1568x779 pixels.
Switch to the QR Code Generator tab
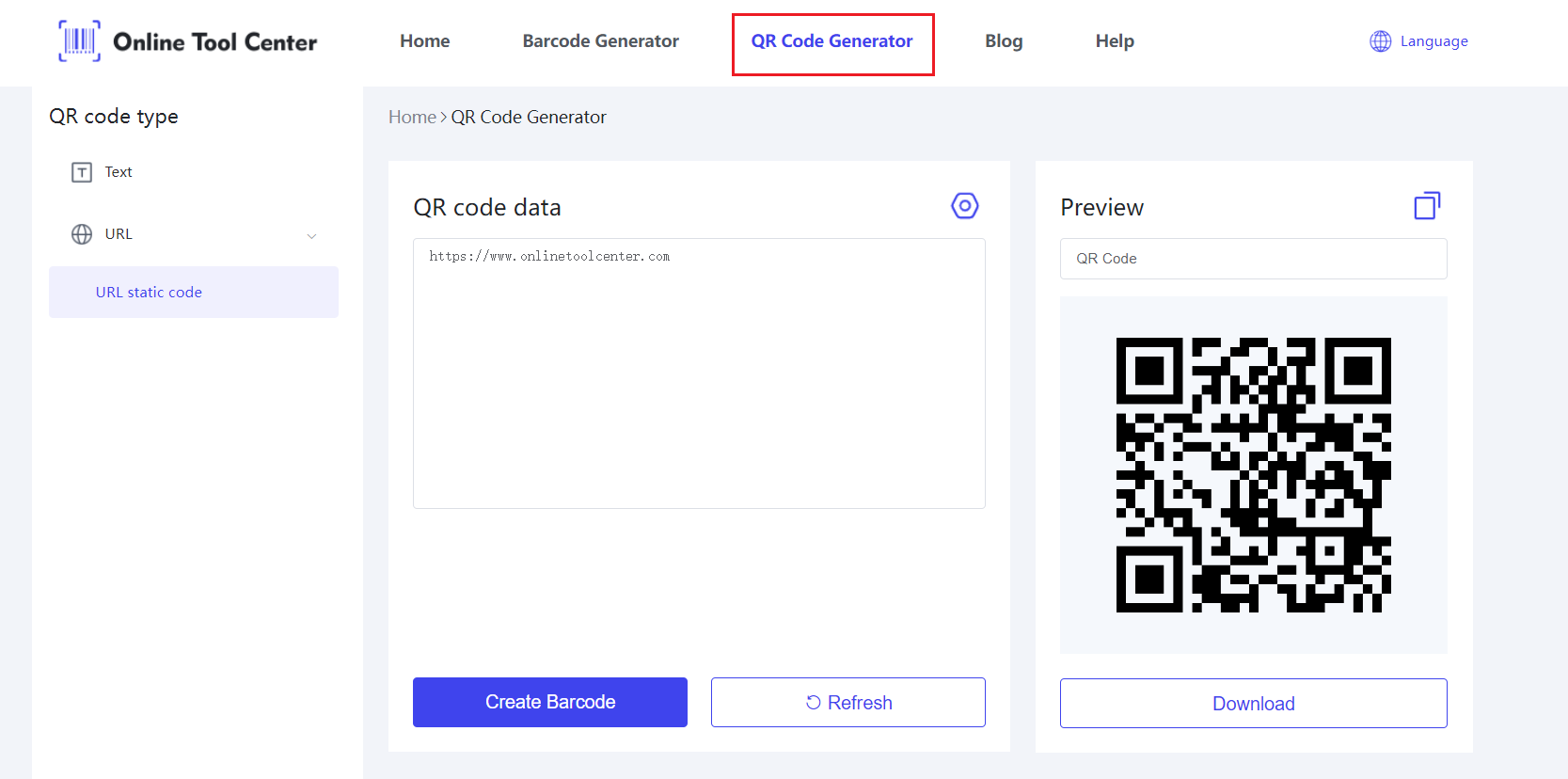[832, 41]
